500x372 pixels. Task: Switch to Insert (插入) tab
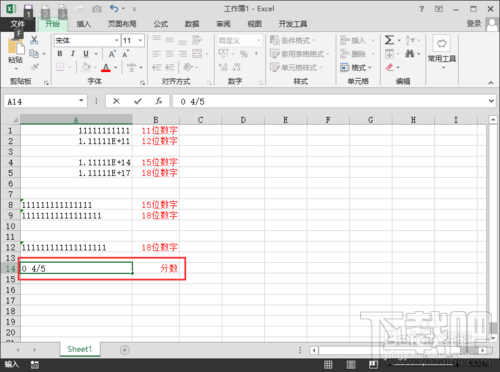click(x=83, y=24)
